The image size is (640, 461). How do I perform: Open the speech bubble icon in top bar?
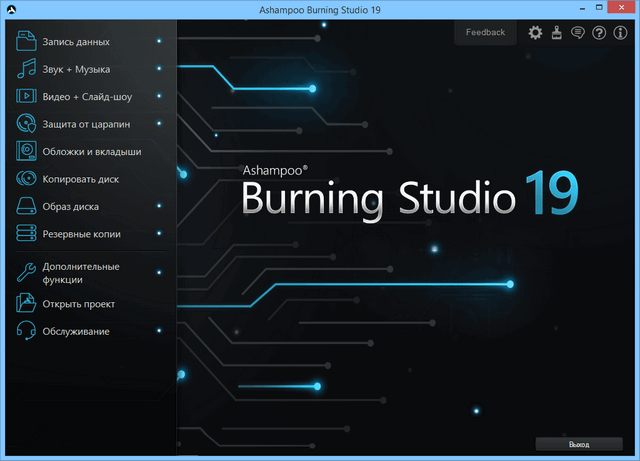pos(578,33)
